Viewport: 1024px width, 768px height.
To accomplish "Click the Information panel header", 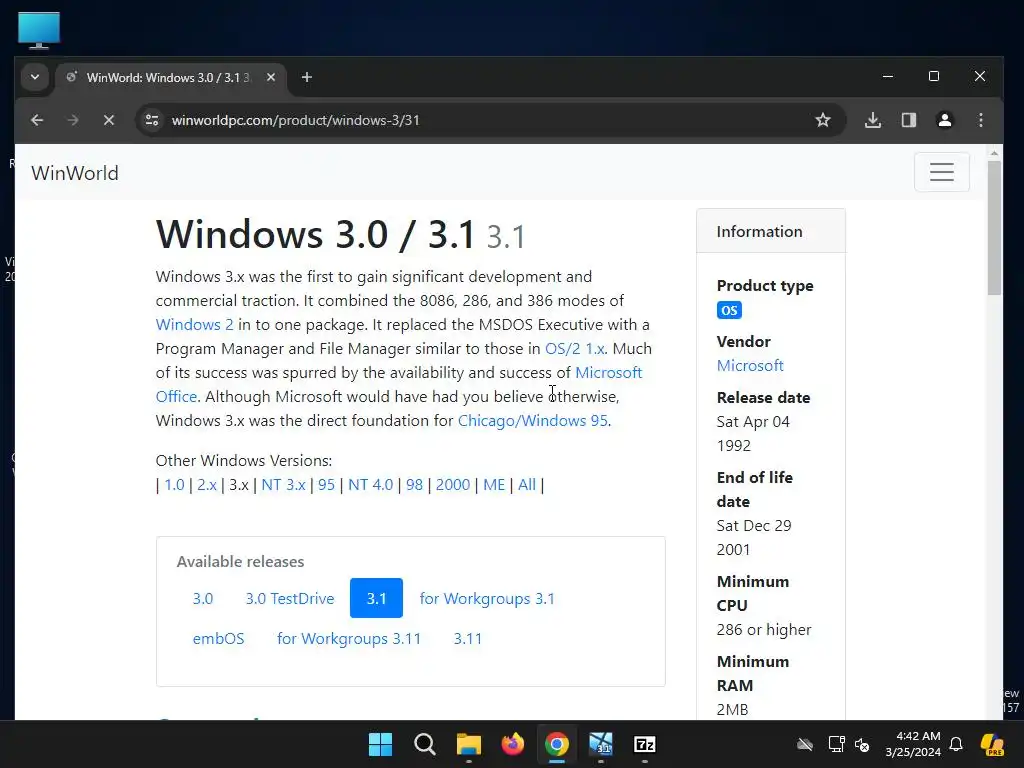I will tap(771, 231).
